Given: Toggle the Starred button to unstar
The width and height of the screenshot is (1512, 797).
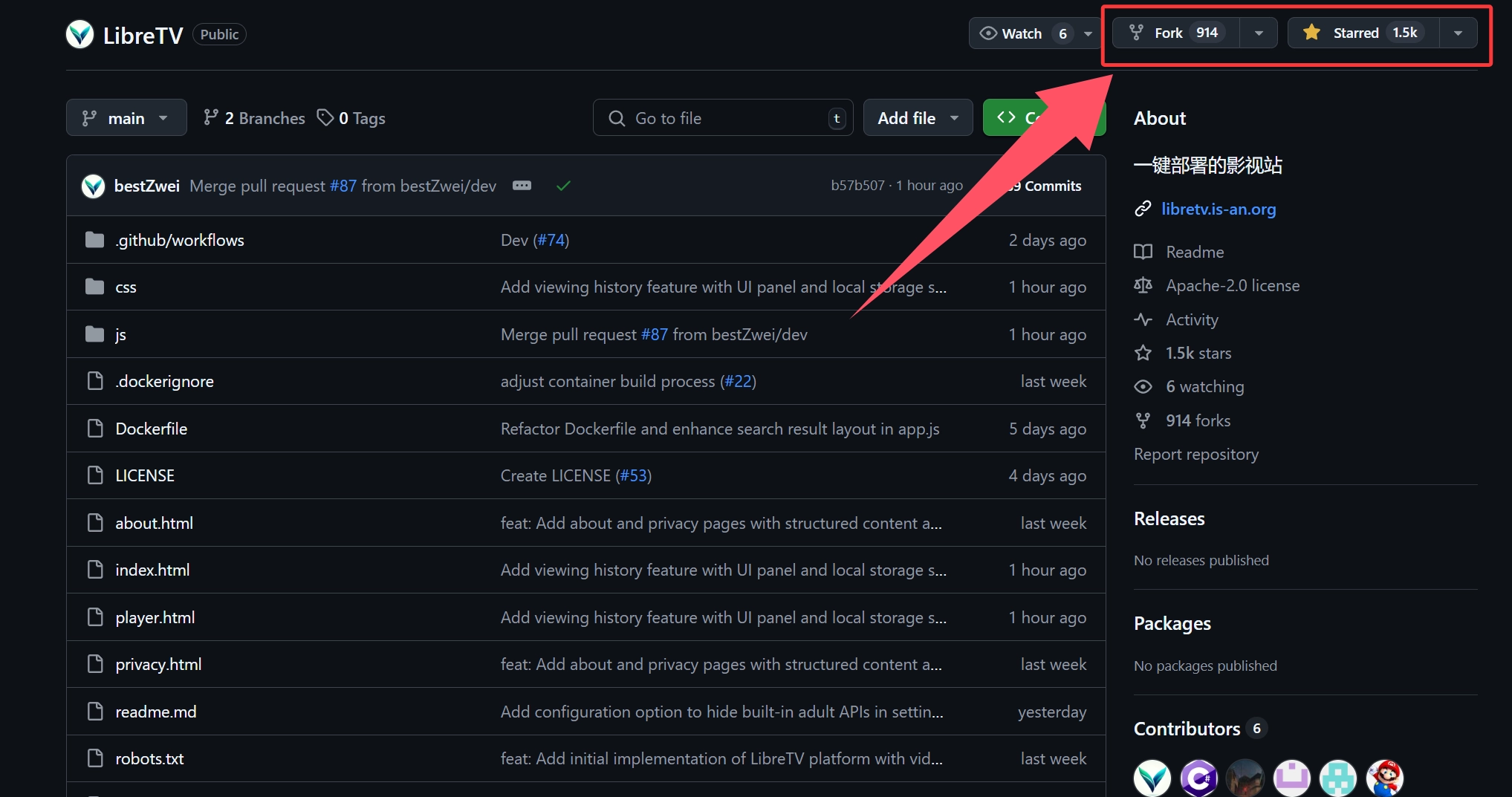Looking at the screenshot, I should [1363, 33].
